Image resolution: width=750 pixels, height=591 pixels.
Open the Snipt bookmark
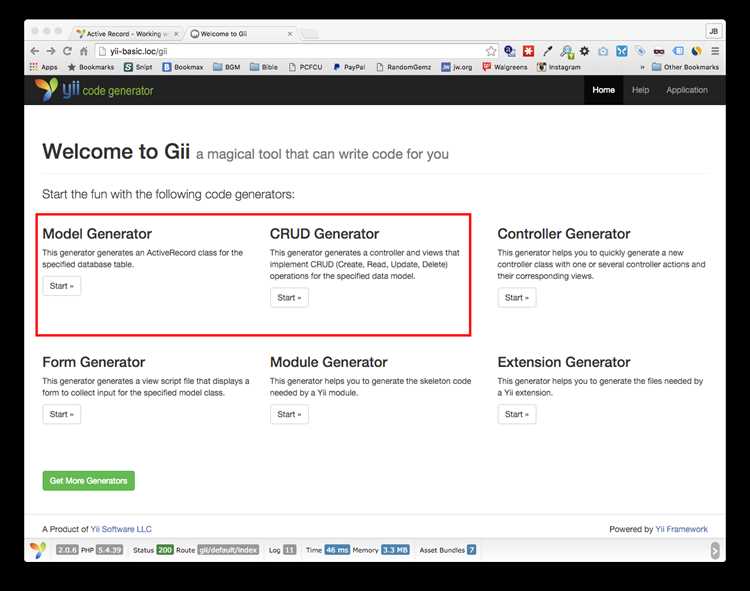click(x=138, y=67)
